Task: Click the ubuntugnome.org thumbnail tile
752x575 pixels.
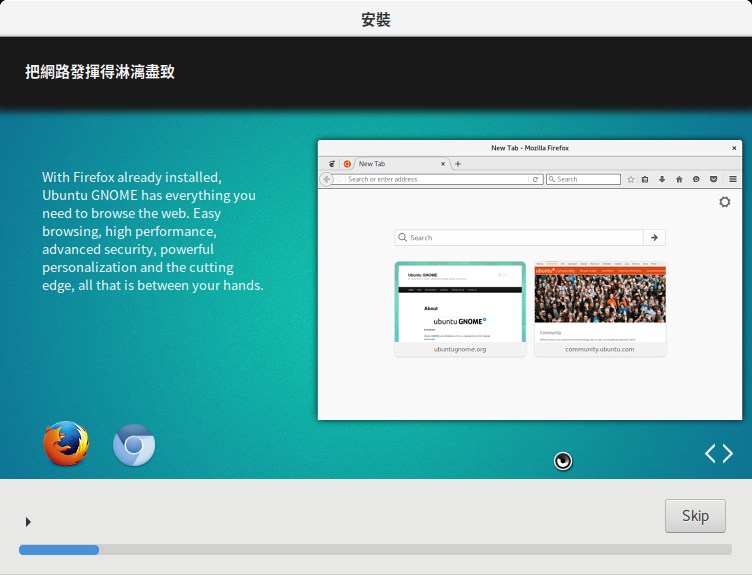Action: click(460, 308)
